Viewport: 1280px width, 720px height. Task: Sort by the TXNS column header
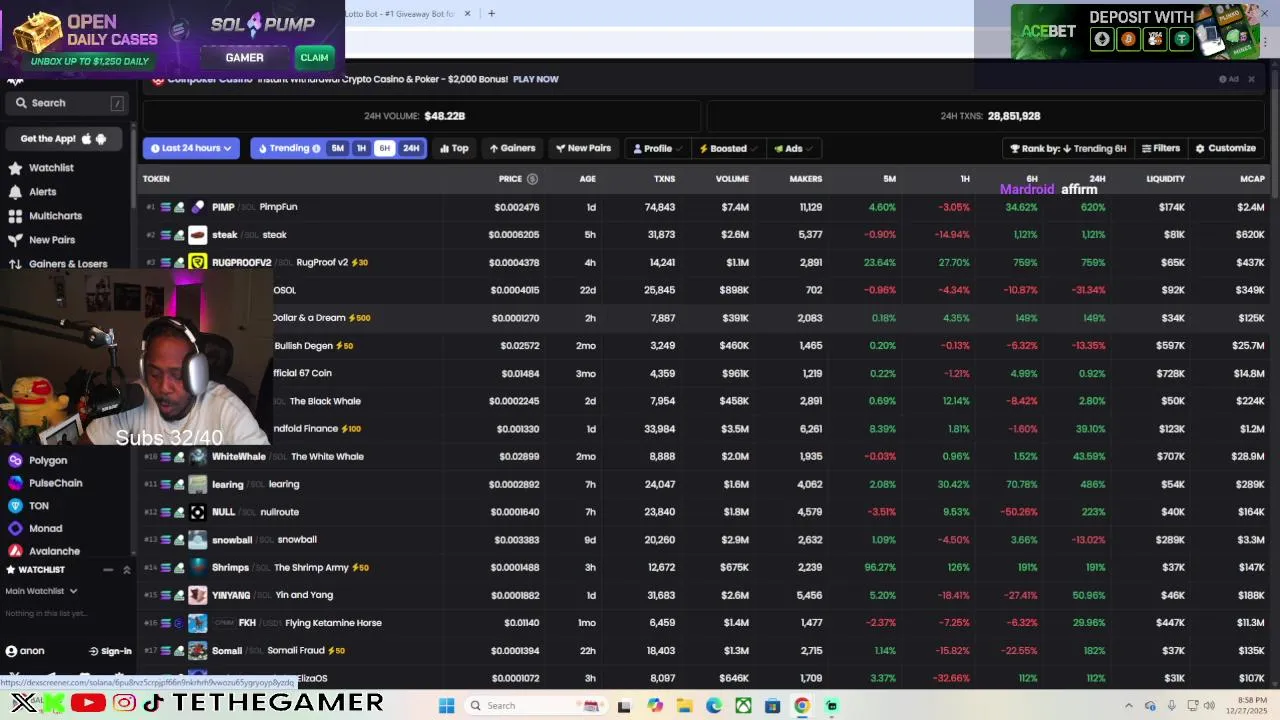(x=664, y=179)
